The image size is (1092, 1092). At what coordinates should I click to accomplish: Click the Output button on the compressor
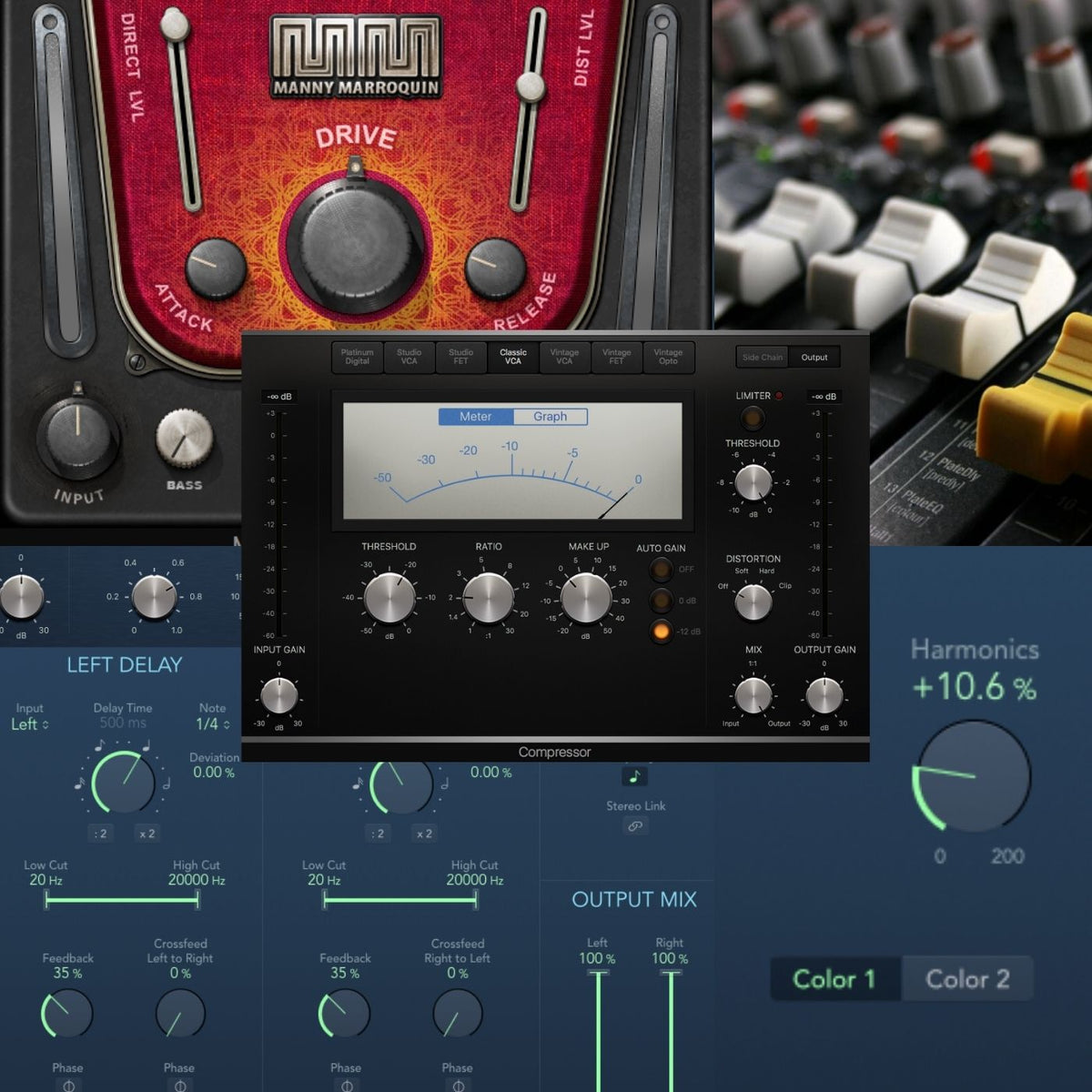814,357
